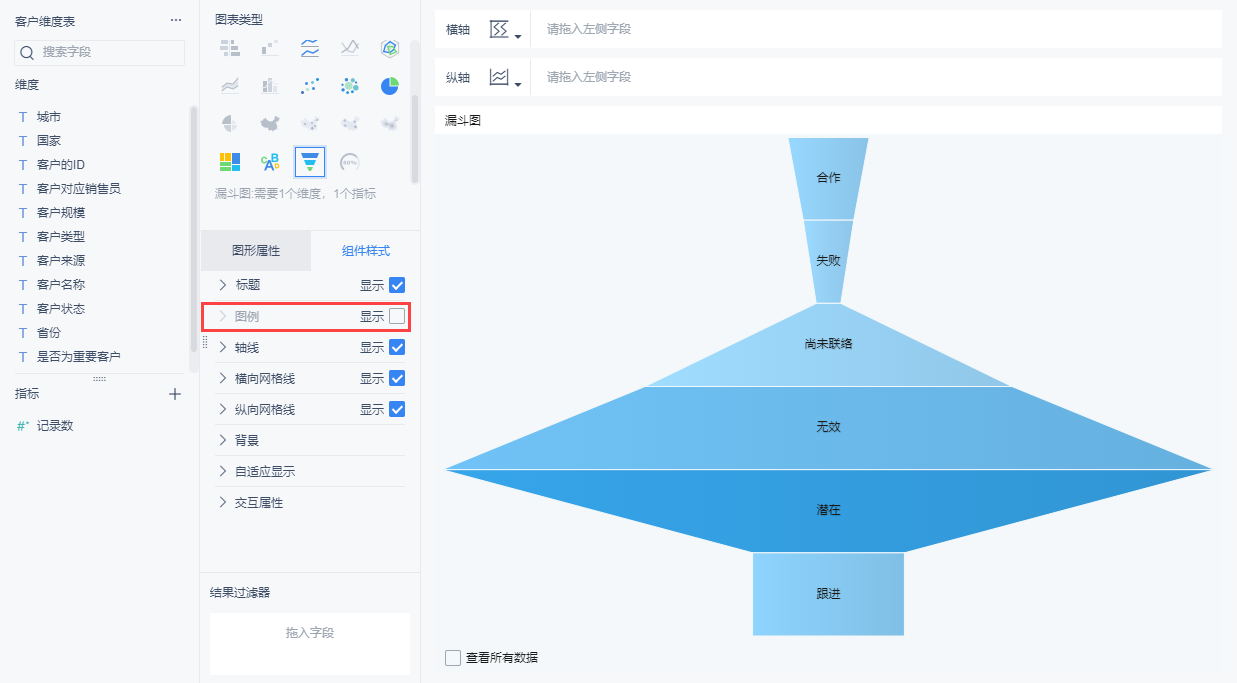
Task: Open the 横轴 dropdown arrow
Action: (x=518, y=37)
